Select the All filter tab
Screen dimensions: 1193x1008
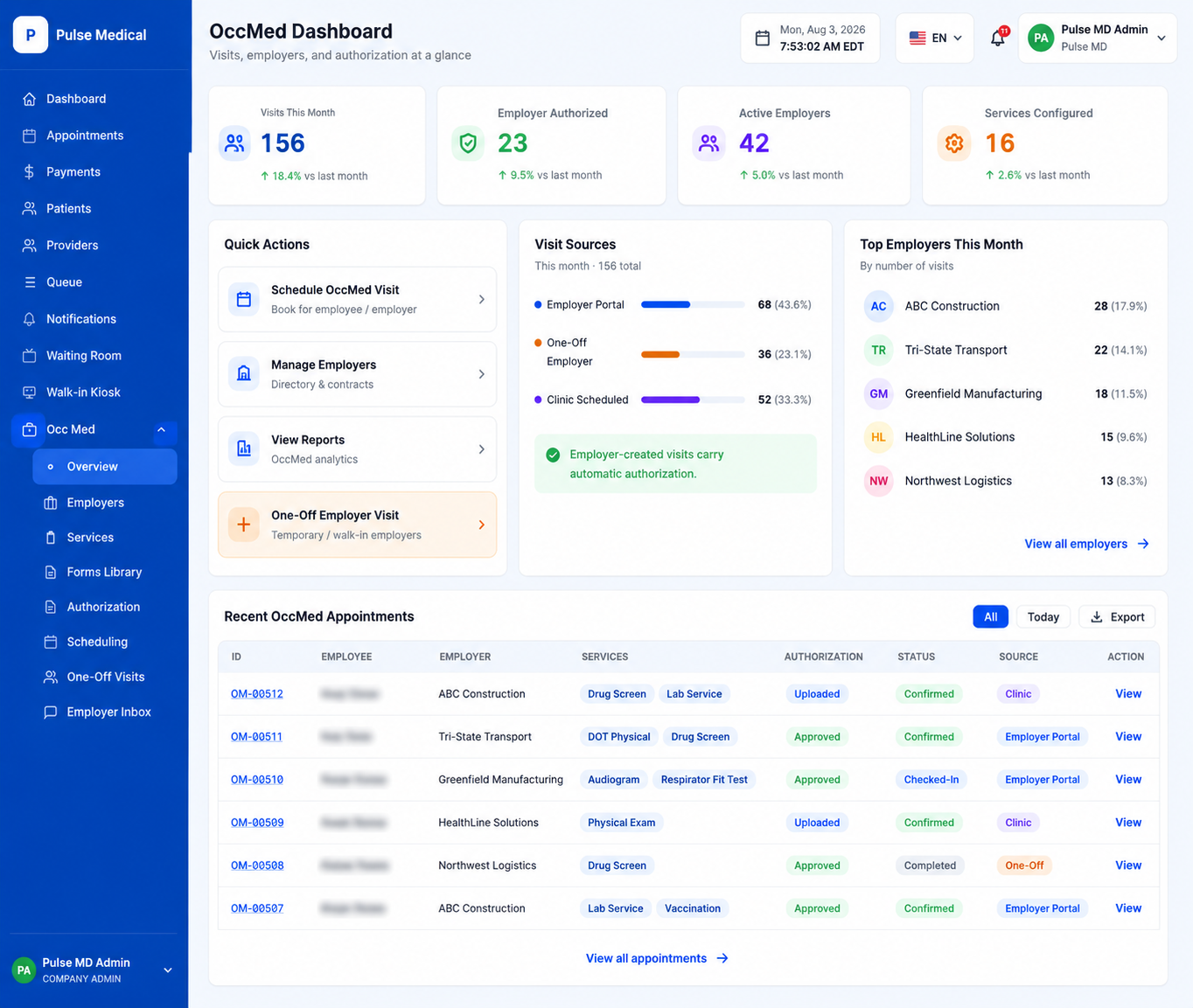(x=991, y=616)
